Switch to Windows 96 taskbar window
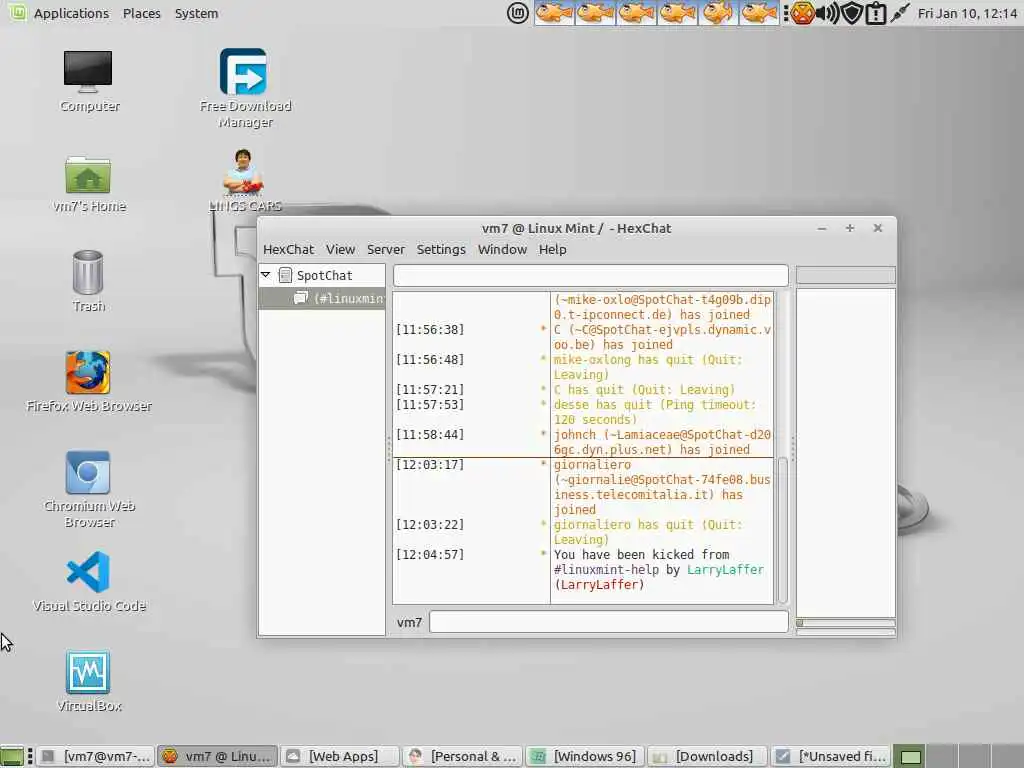 point(585,756)
